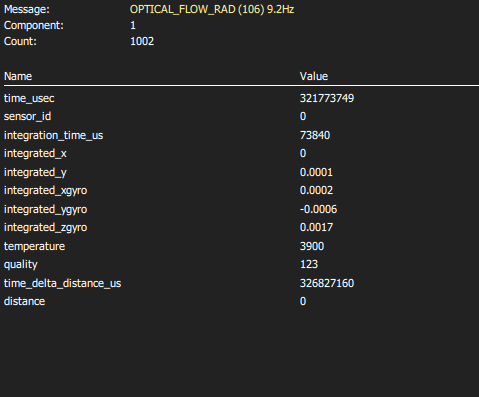
Task: Select the quality value 123
Action: [309, 264]
